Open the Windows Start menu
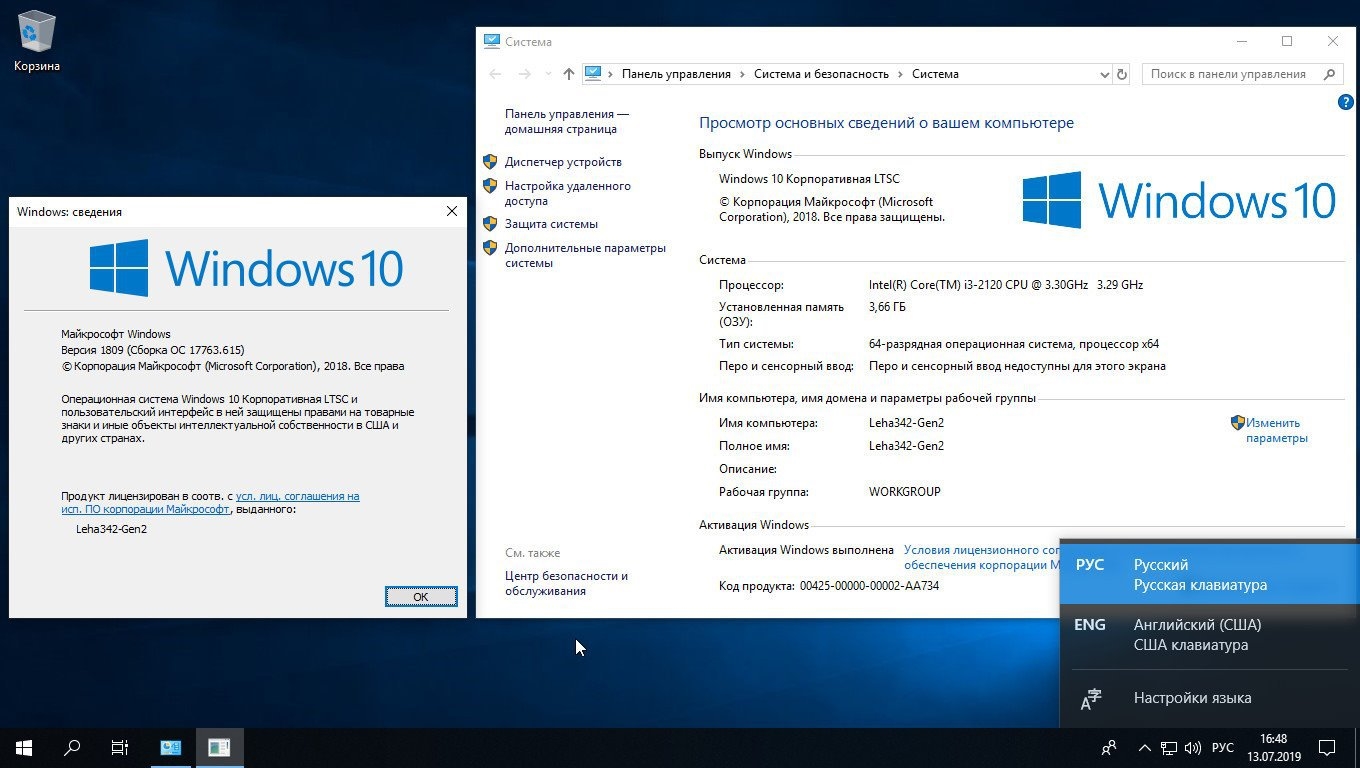 coord(24,747)
